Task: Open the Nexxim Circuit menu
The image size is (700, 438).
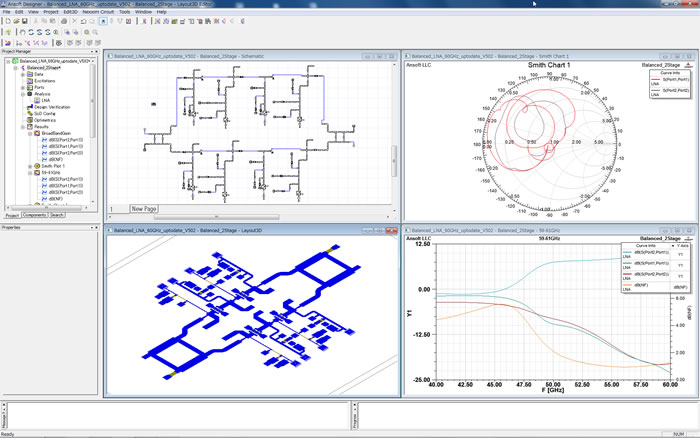Action: tap(98, 12)
